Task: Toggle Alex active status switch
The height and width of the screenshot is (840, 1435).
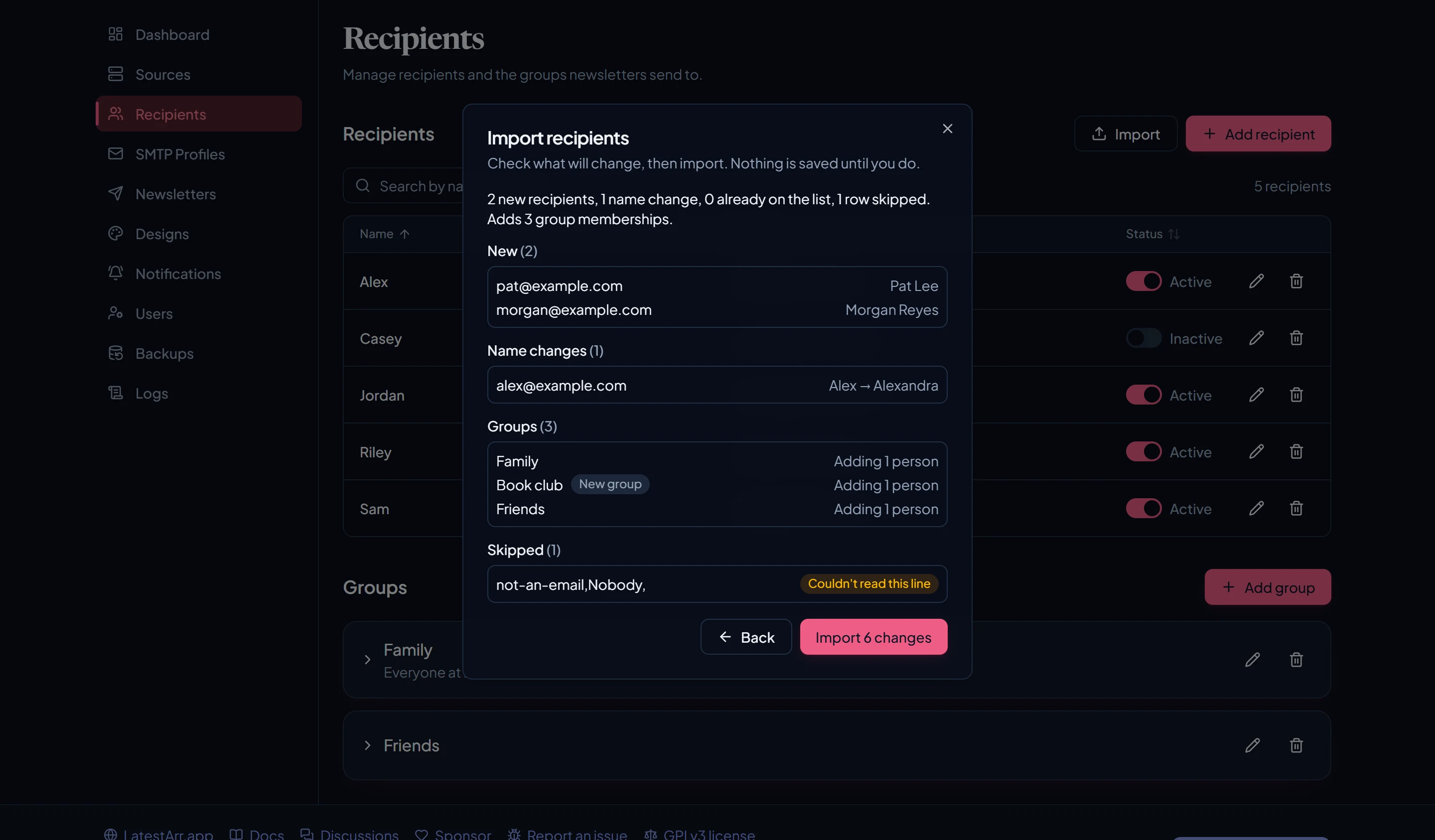Action: 1144,281
